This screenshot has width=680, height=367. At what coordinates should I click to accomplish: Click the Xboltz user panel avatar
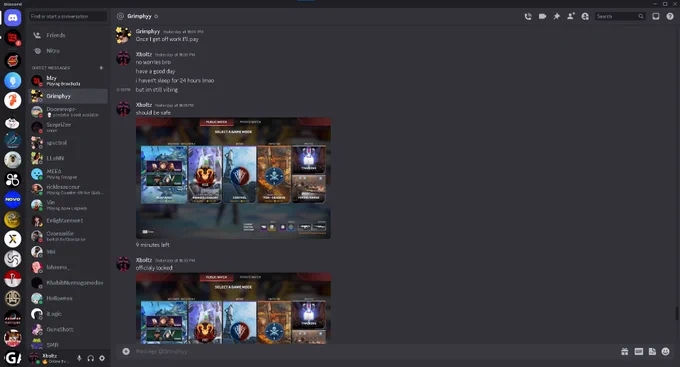tap(34, 358)
